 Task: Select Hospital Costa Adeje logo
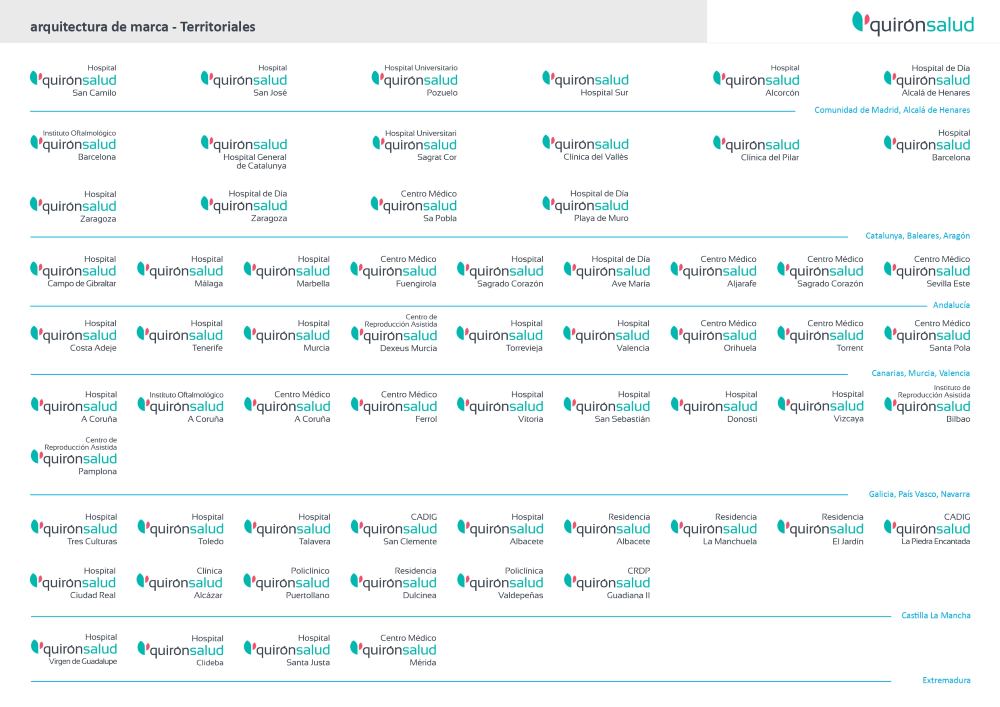click(x=73, y=336)
